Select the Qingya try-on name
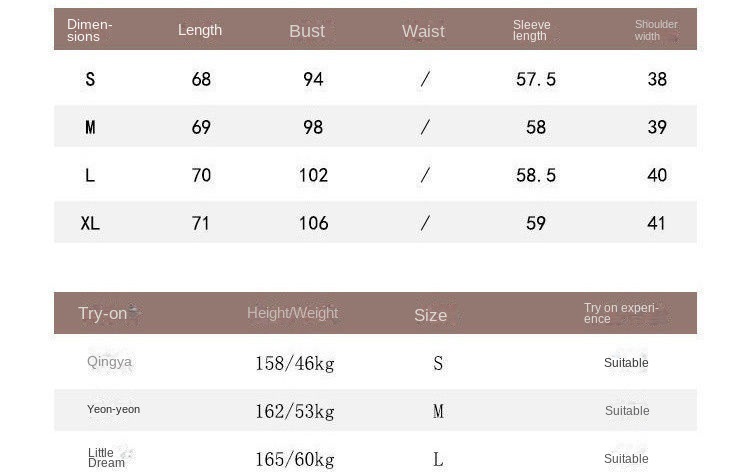This screenshot has height=472, width=750. [x=109, y=362]
